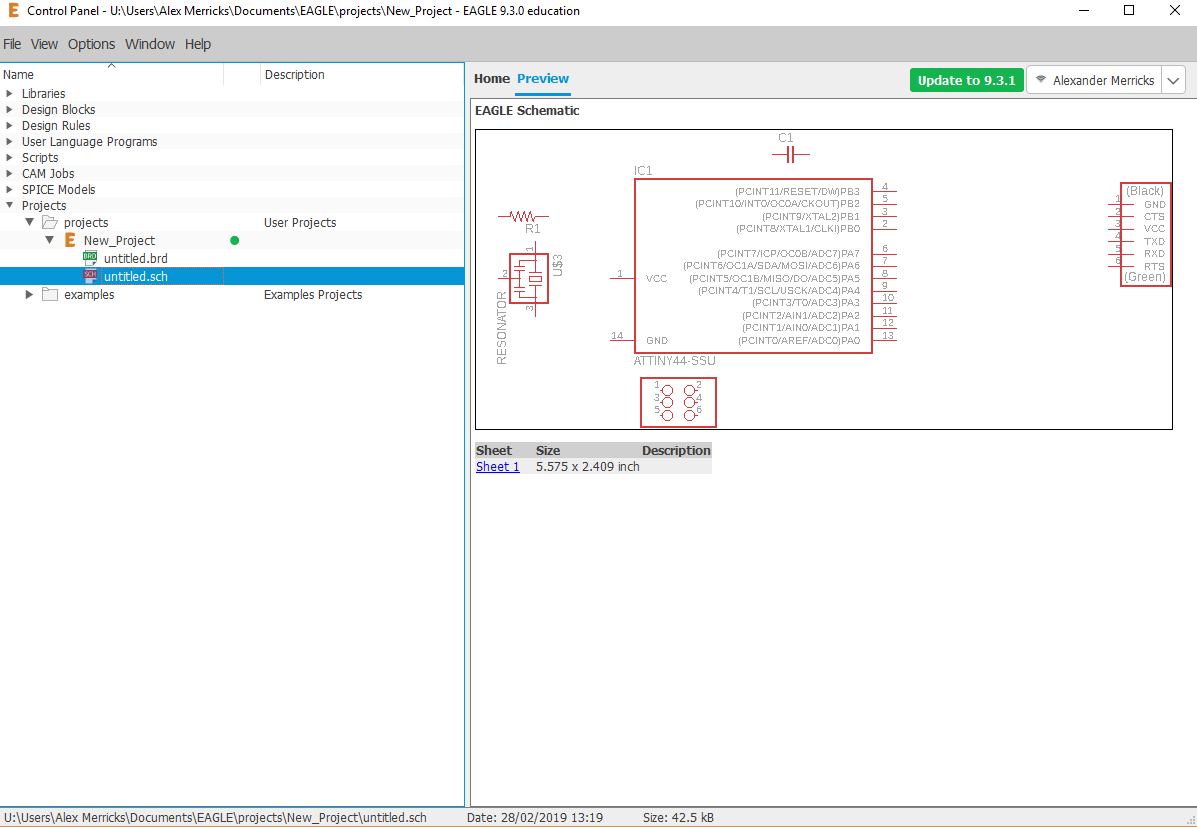Image resolution: width=1197 pixels, height=827 pixels.
Task: Open the File menu
Action: tap(12, 44)
